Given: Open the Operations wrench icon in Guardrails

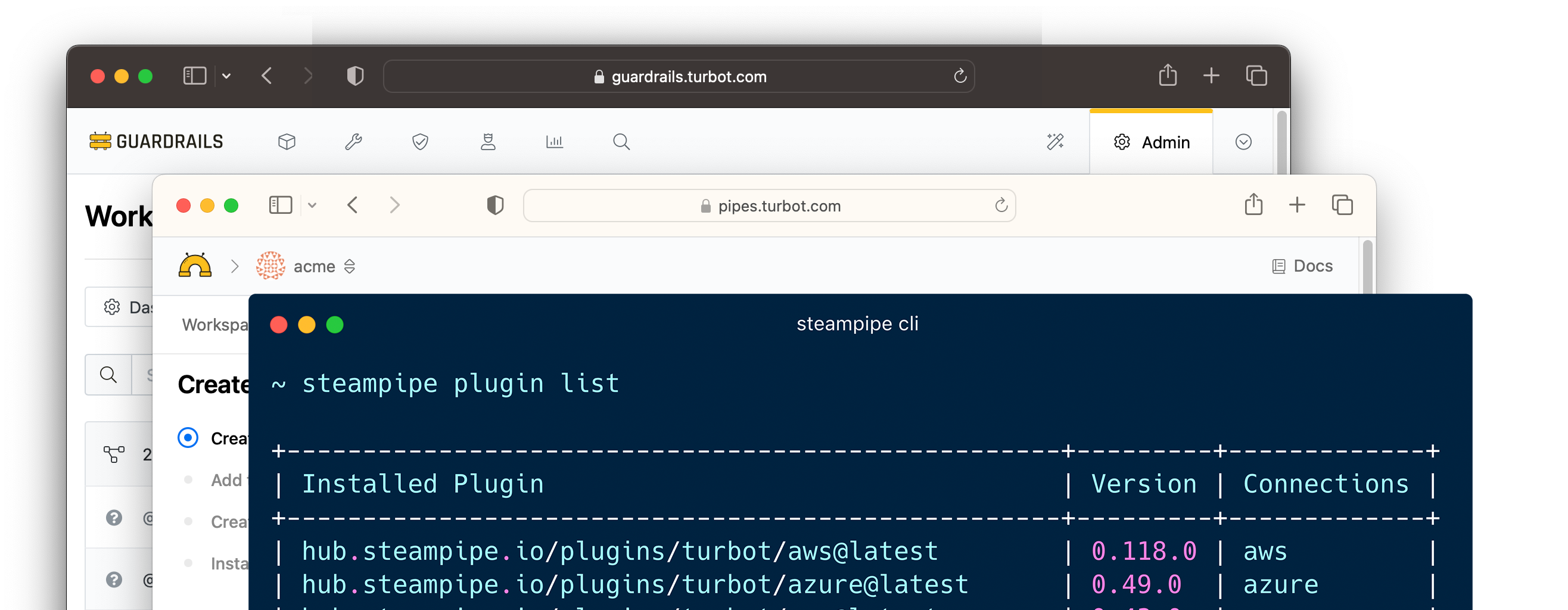Looking at the screenshot, I should pos(353,141).
